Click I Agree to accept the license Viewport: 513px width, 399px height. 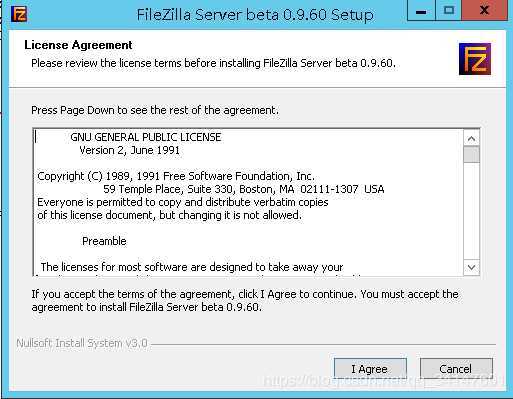[370, 369]
